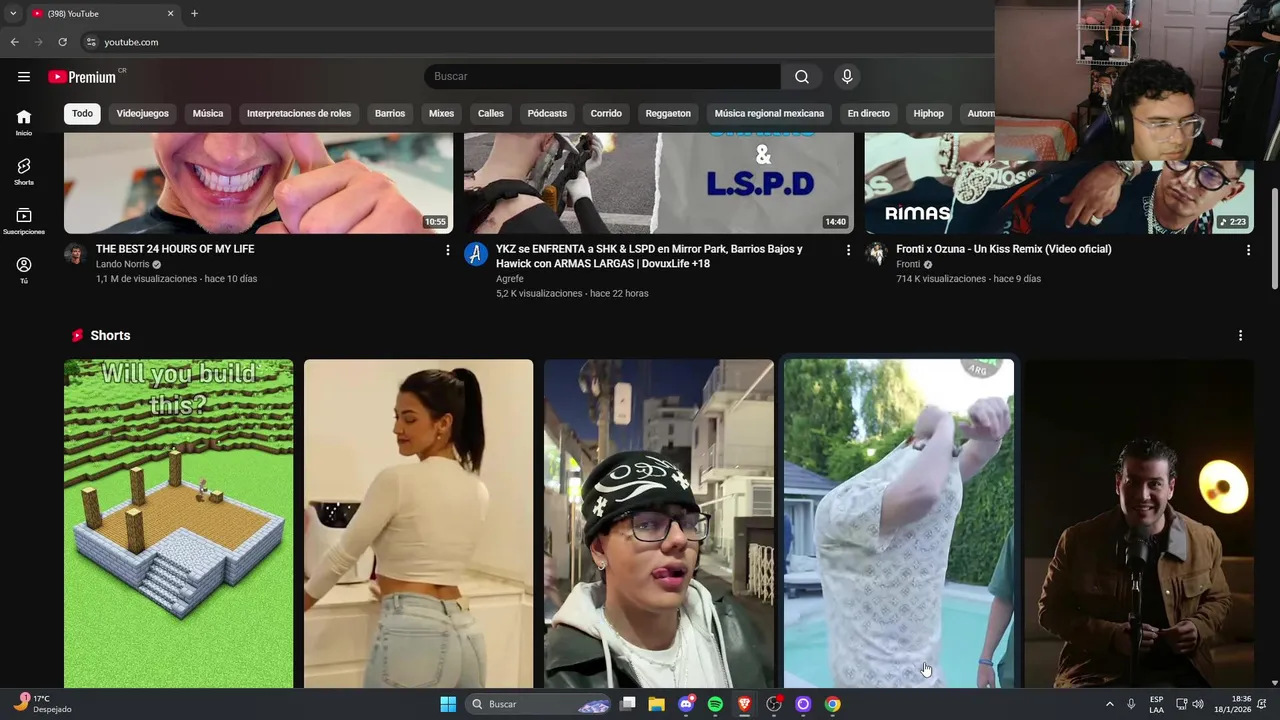
Task: Reload the page
Action: [62, 42]
